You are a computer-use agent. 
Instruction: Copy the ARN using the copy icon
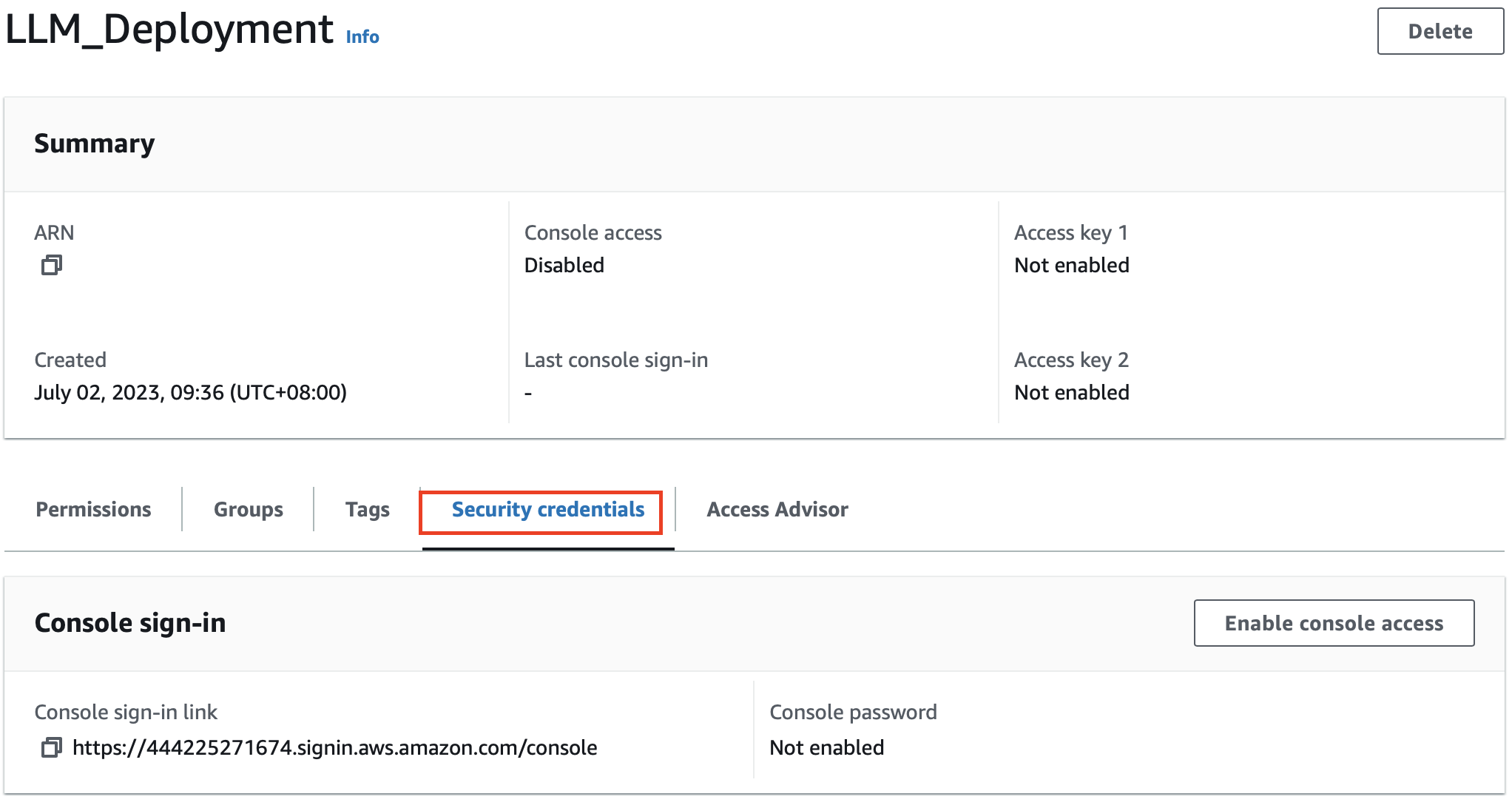[x=52, y=265]
